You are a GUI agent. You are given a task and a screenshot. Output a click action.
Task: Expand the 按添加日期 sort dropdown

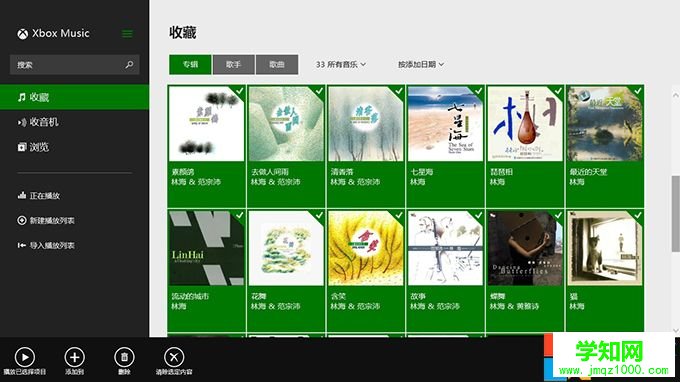421,65
